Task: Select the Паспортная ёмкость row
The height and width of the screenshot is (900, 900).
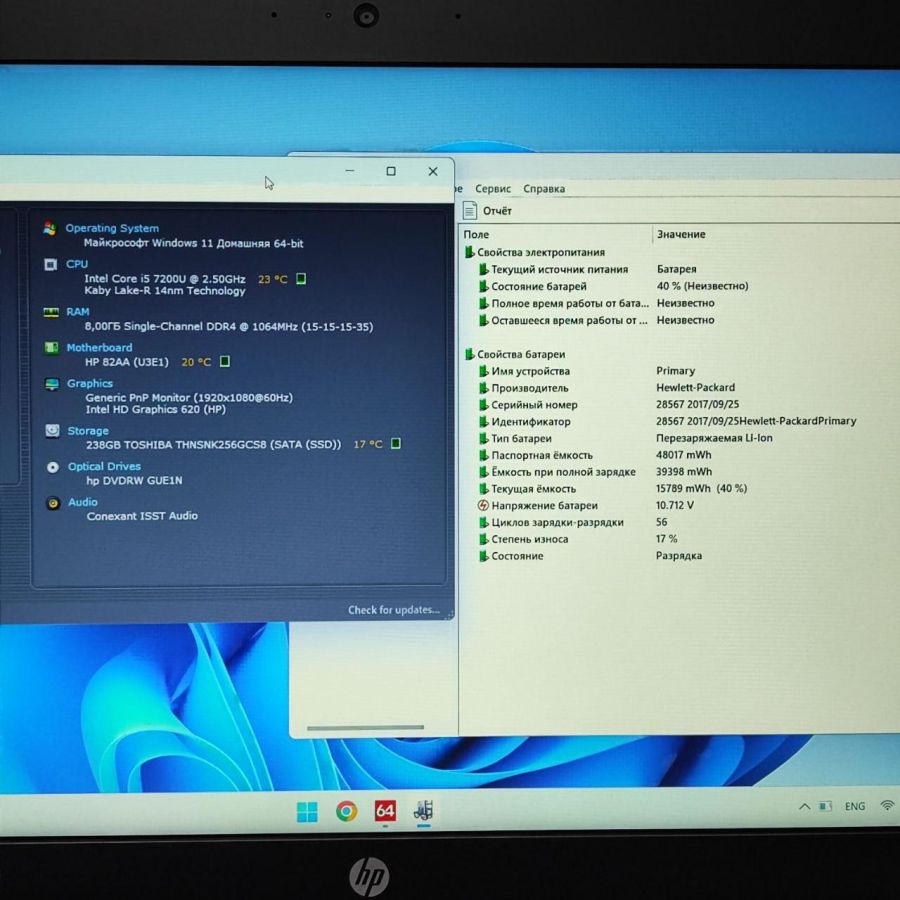Action: 595,455
